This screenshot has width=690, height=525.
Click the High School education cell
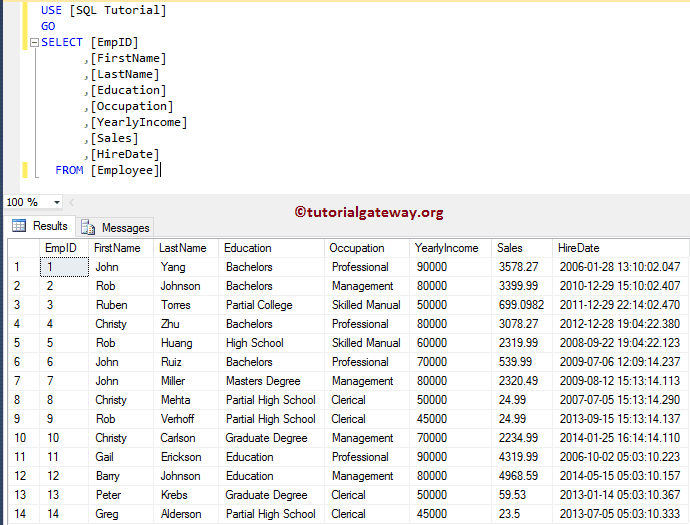pyautogui.click(x=272, y=343)
